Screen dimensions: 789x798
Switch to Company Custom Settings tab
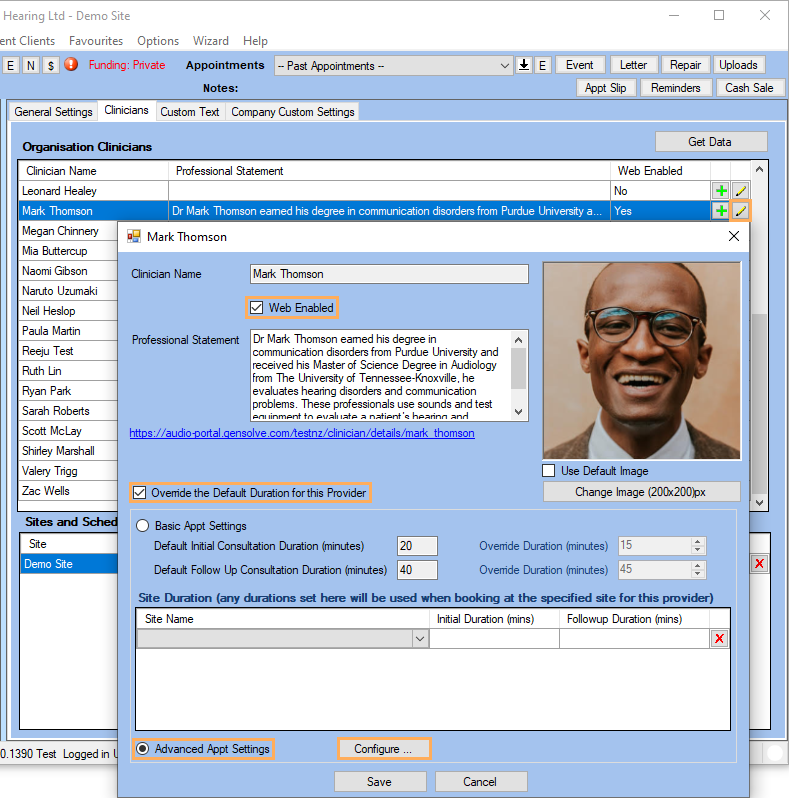pos(293,112)
